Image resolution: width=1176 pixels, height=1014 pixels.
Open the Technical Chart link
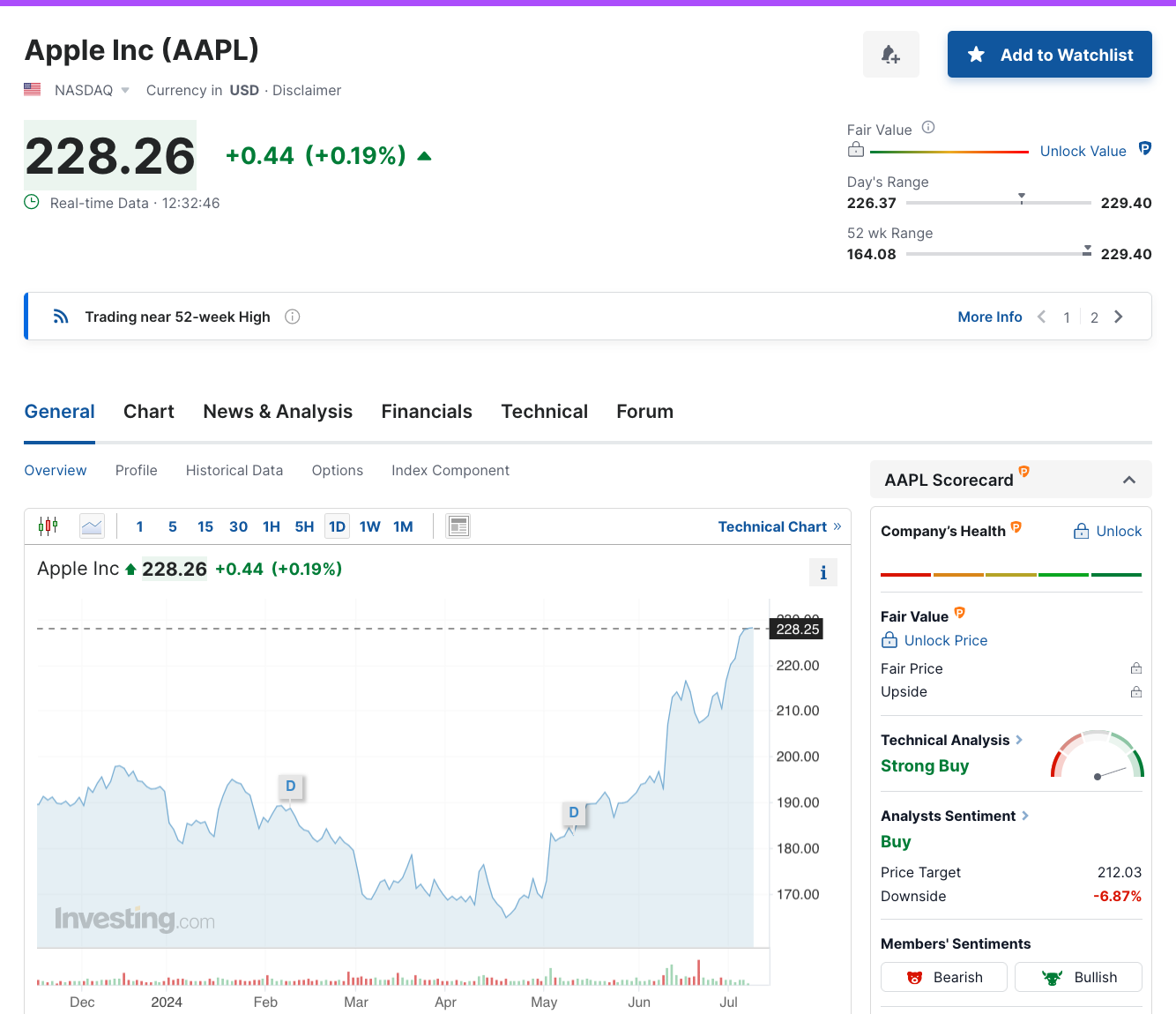pyautogui.click(x=779, y=526)
